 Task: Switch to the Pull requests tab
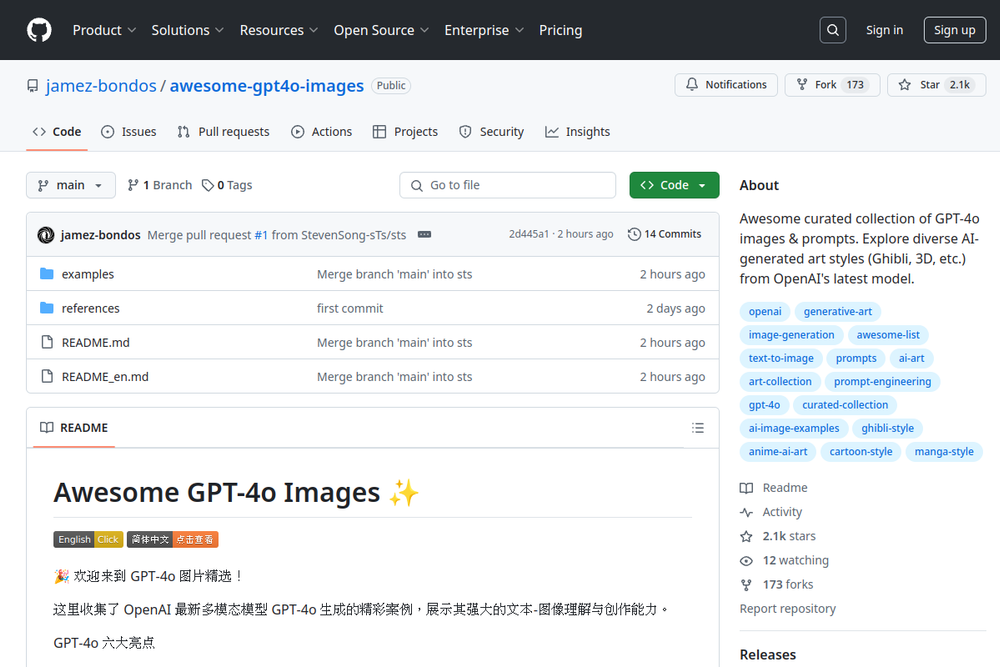click(223, 131)
